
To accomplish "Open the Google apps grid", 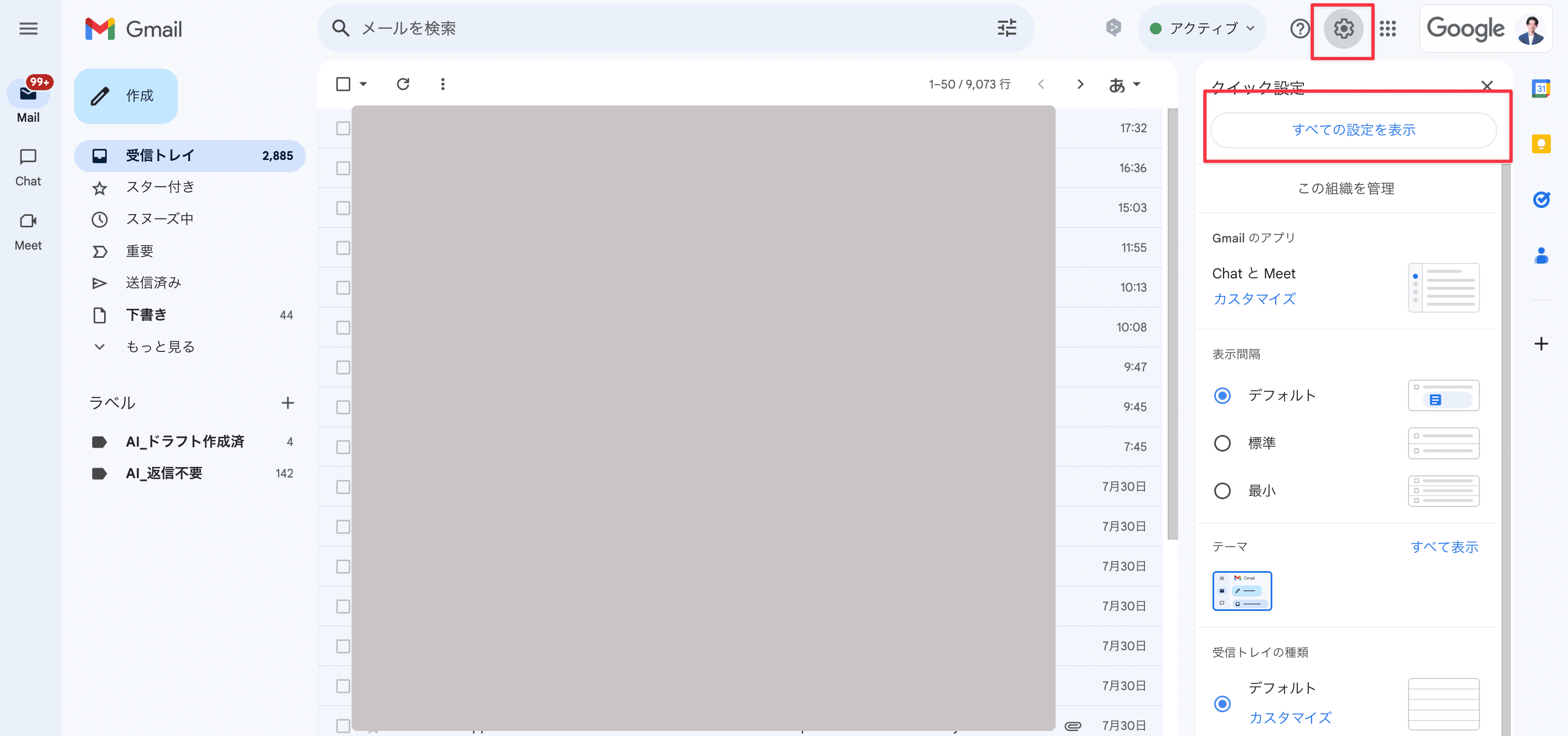I will 1388,29.
